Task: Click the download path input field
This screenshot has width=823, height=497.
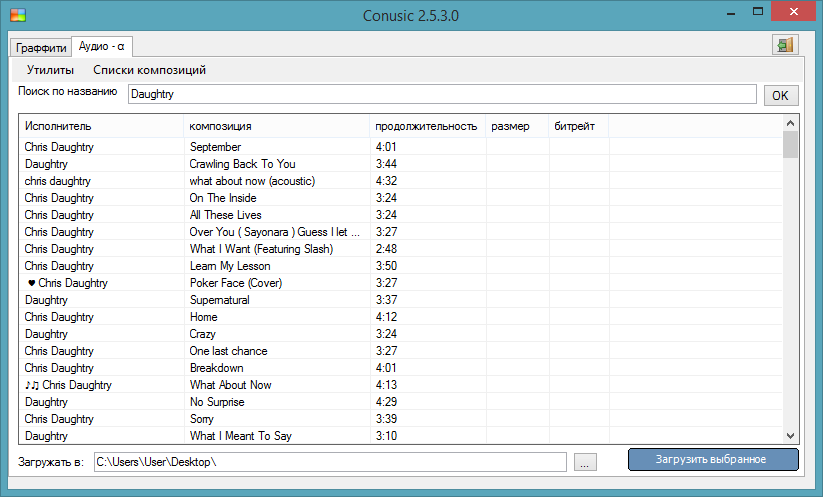Action: pyautogui.click(x=330, y=462)
